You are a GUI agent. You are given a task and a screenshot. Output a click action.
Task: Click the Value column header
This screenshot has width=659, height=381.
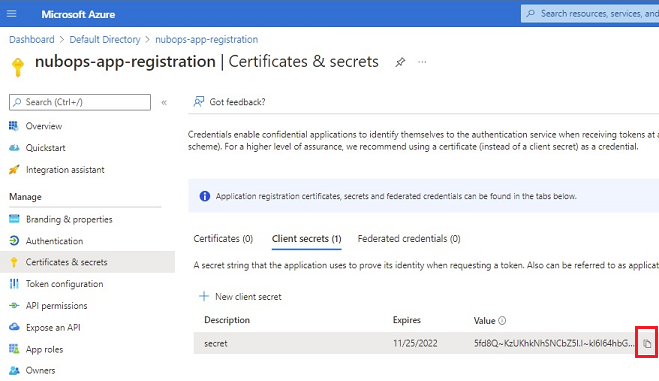click(x=485, y=321)
